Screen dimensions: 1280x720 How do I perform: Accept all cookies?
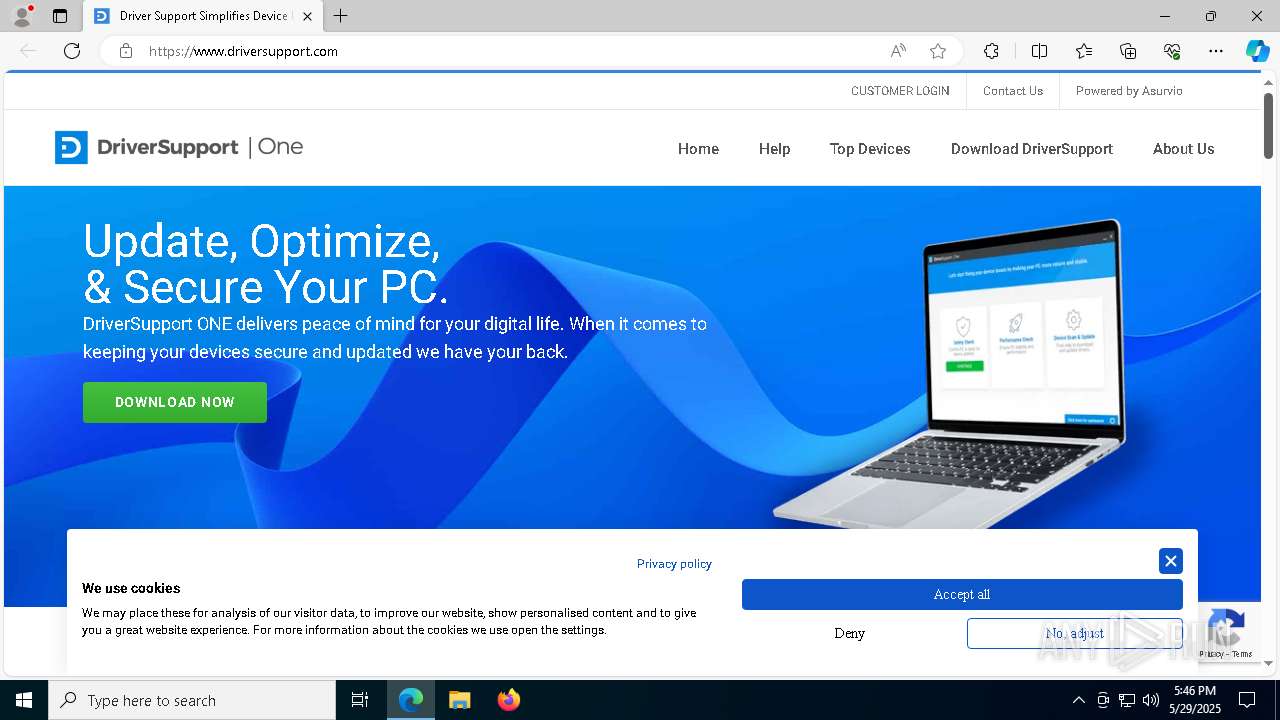962,594
